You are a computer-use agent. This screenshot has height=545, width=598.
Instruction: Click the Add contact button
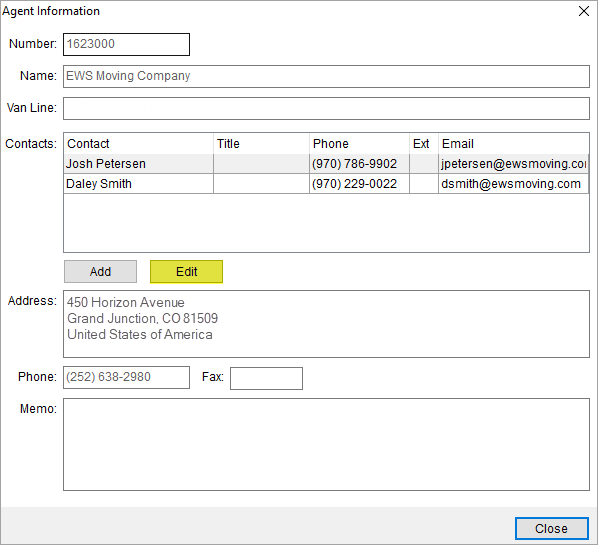point(100,272)
